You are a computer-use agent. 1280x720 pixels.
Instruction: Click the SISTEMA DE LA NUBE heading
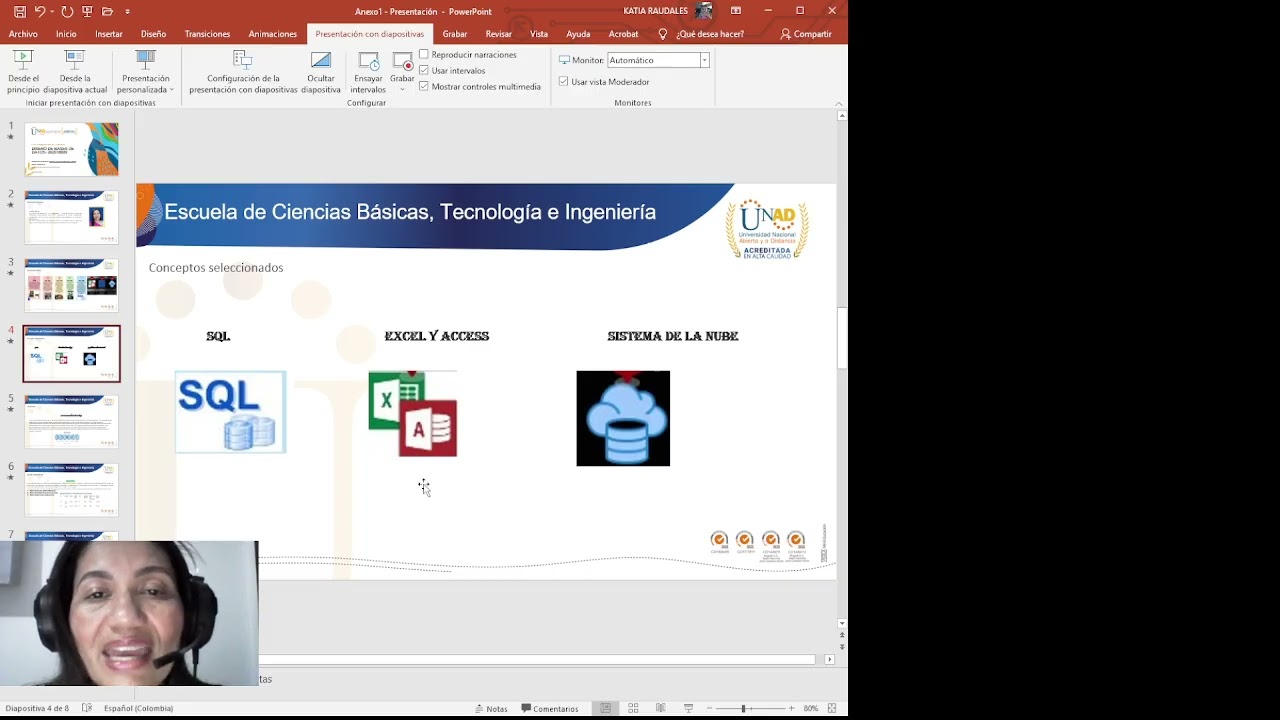tap(673, 336)
